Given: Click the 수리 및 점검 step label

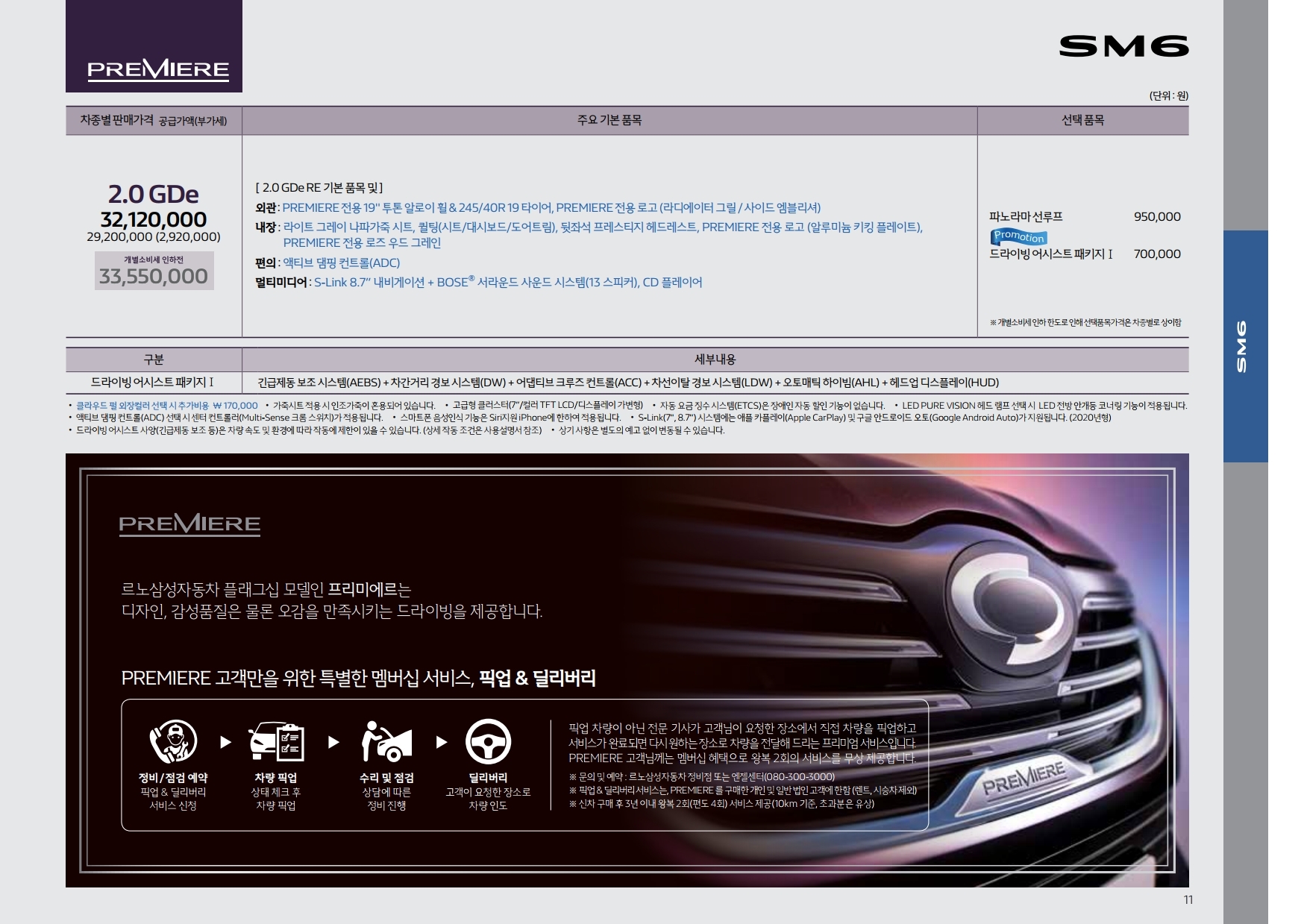Looking at the screenshot, I should (386, 778).
